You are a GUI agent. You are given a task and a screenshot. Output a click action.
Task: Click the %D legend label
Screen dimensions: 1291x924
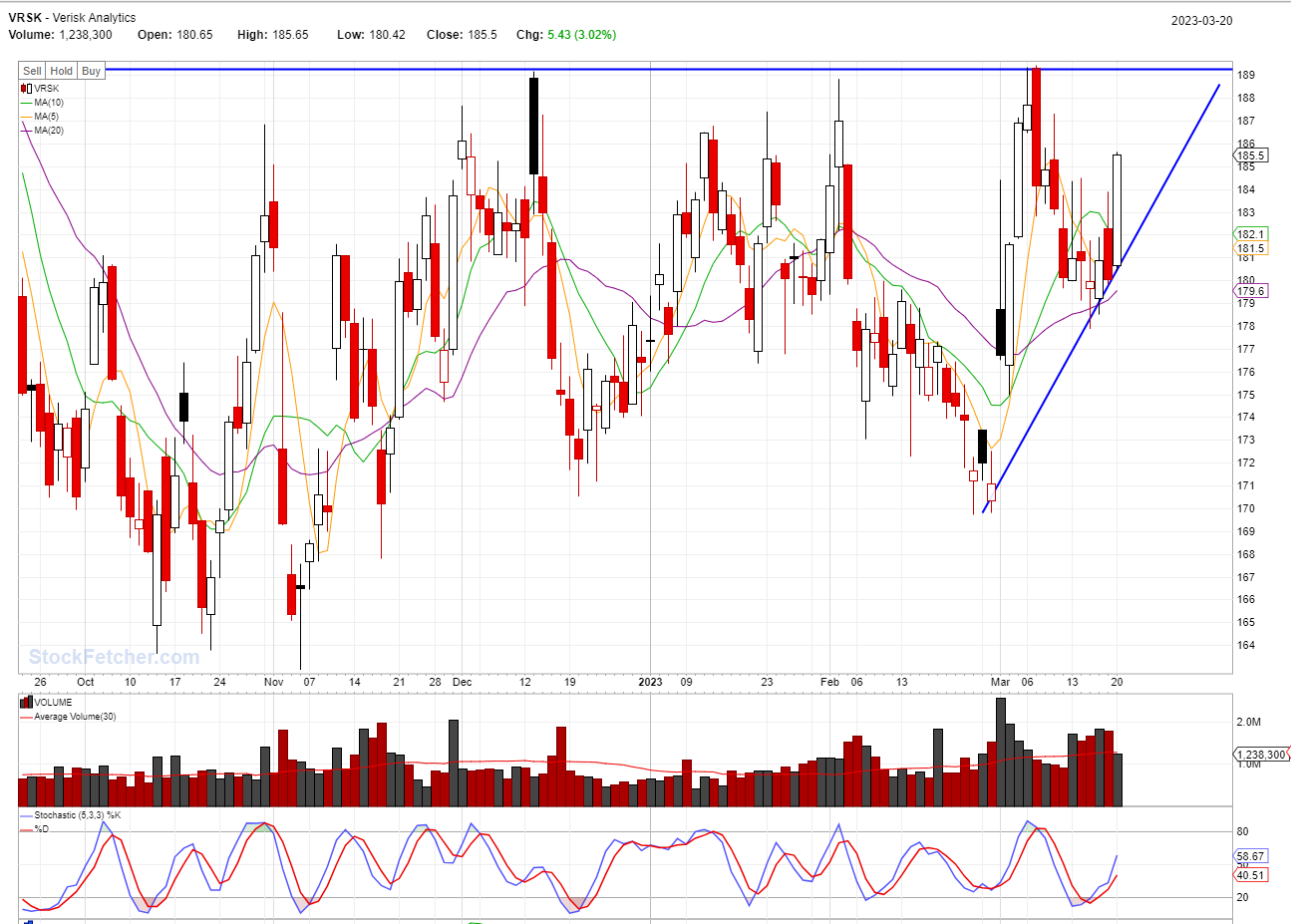(41, 828)
